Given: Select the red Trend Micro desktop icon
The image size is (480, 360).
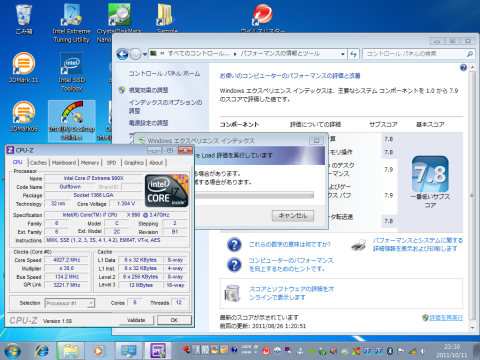Looking at the screenshot, I should pyautogui.click(x=263, y=17).
